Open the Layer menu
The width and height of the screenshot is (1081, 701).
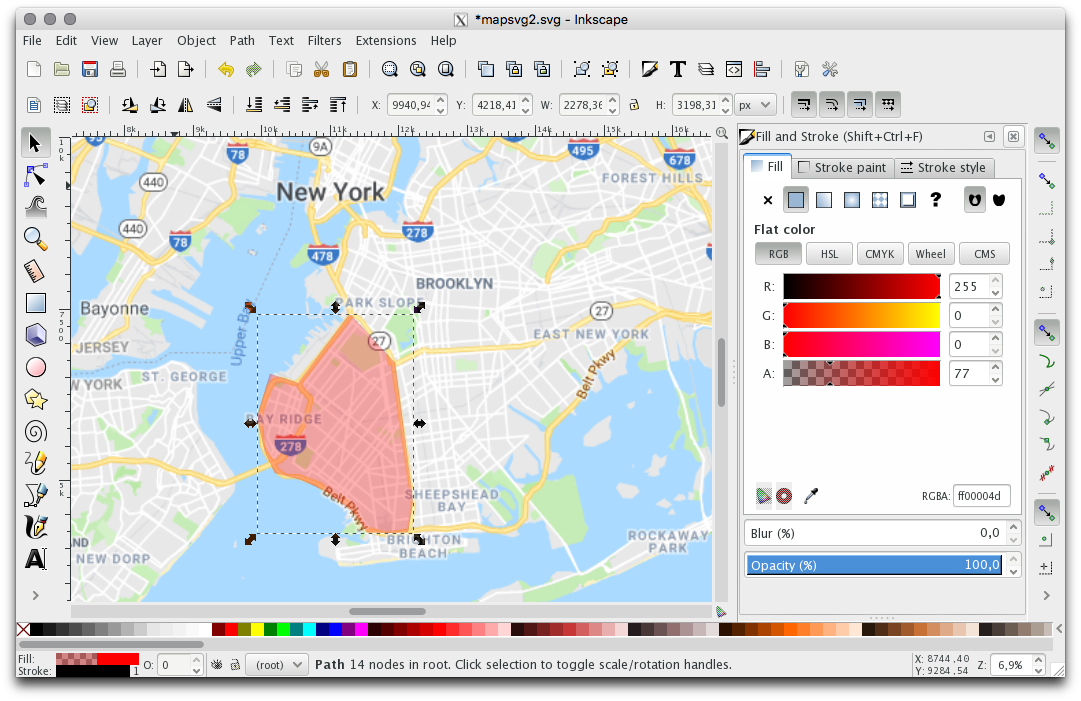(x=147, y=41)
